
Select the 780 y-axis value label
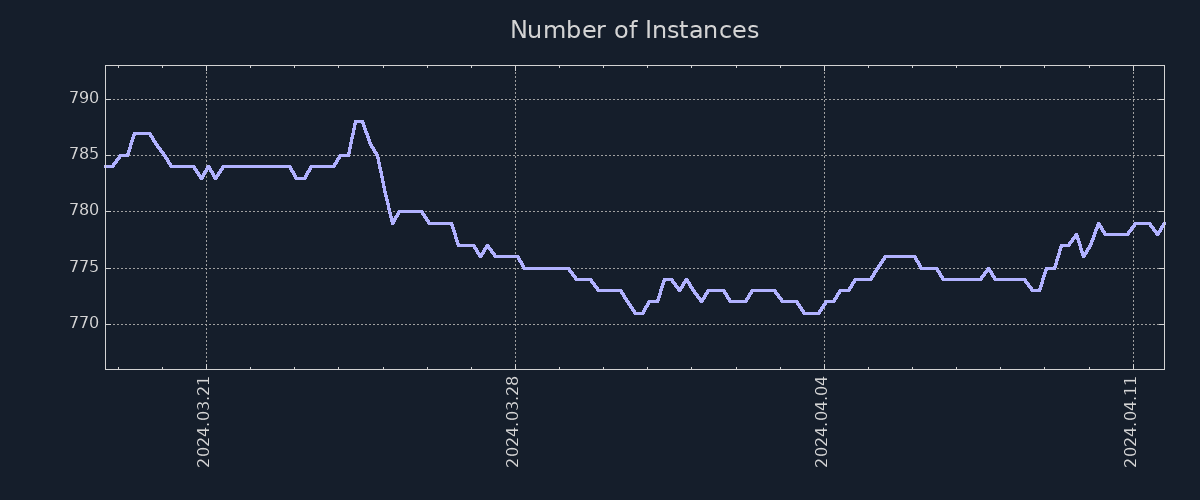83,211
